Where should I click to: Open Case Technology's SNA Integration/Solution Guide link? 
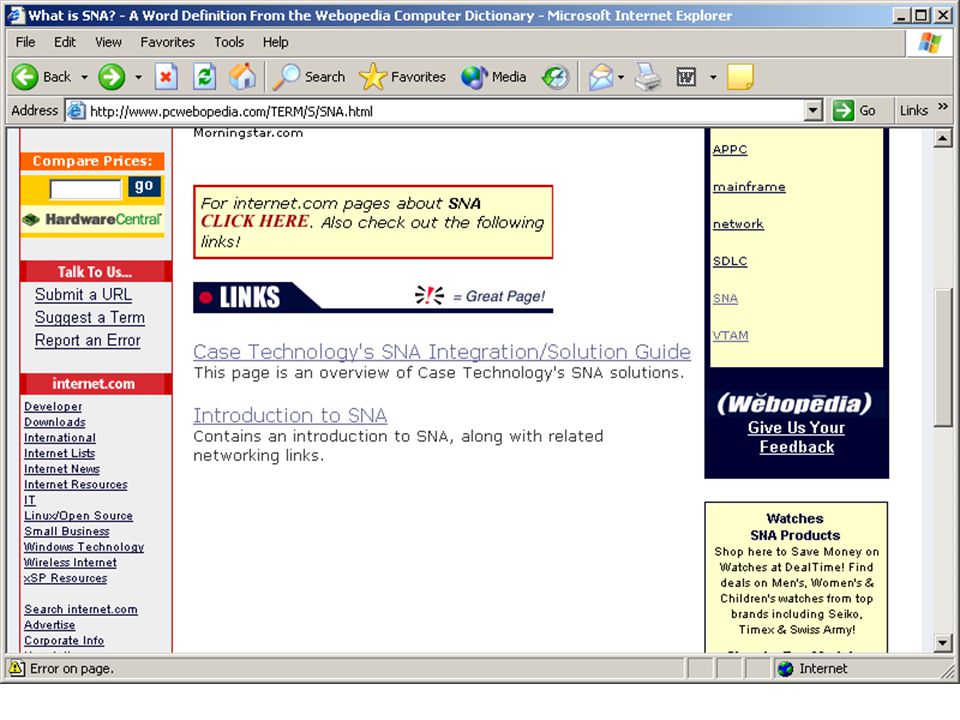click(x=442, y=352)
